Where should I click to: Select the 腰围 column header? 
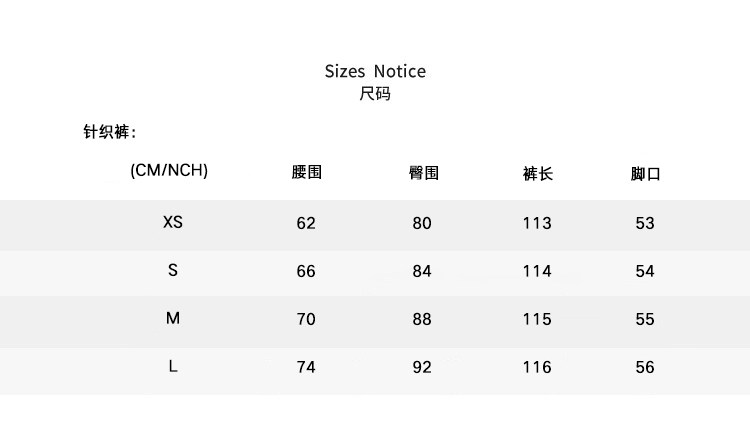click(x=306, y=173)
